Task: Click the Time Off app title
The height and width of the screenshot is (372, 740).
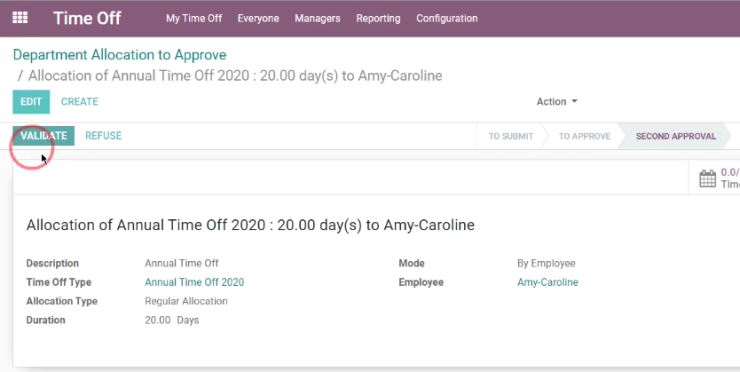Action: point(87,18)
